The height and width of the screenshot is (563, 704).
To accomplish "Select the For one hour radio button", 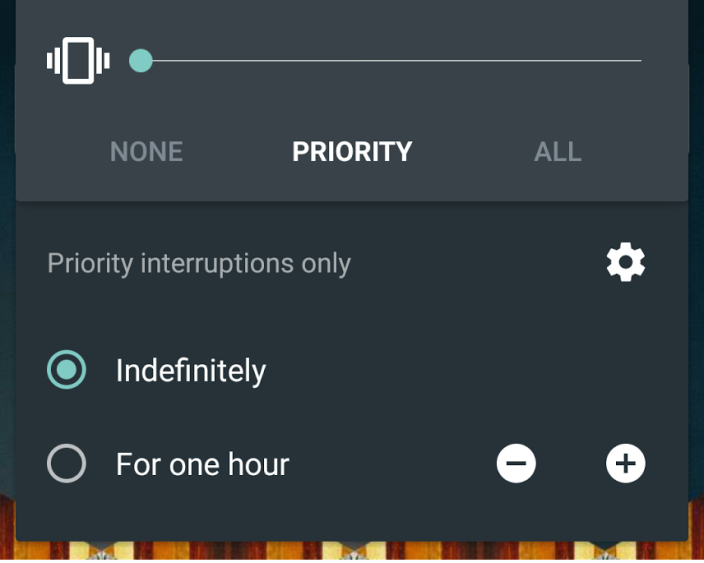I will click(67, 464).
